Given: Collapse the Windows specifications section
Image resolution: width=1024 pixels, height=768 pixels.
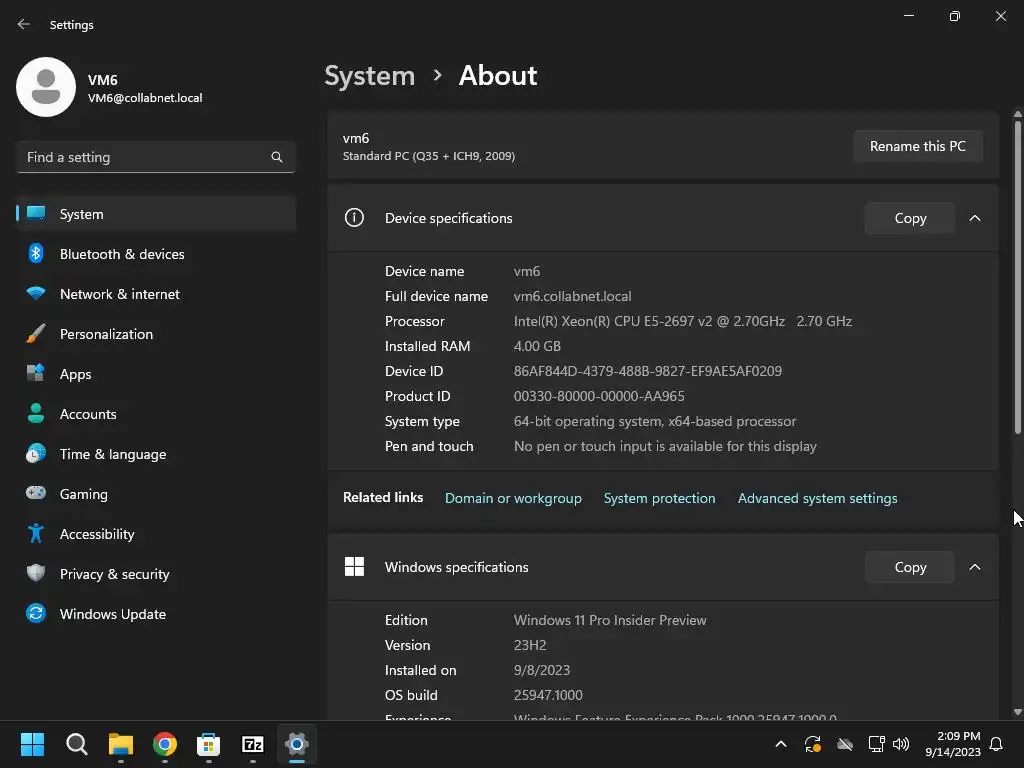Looking at the screenshot, I should click(974, 567).
